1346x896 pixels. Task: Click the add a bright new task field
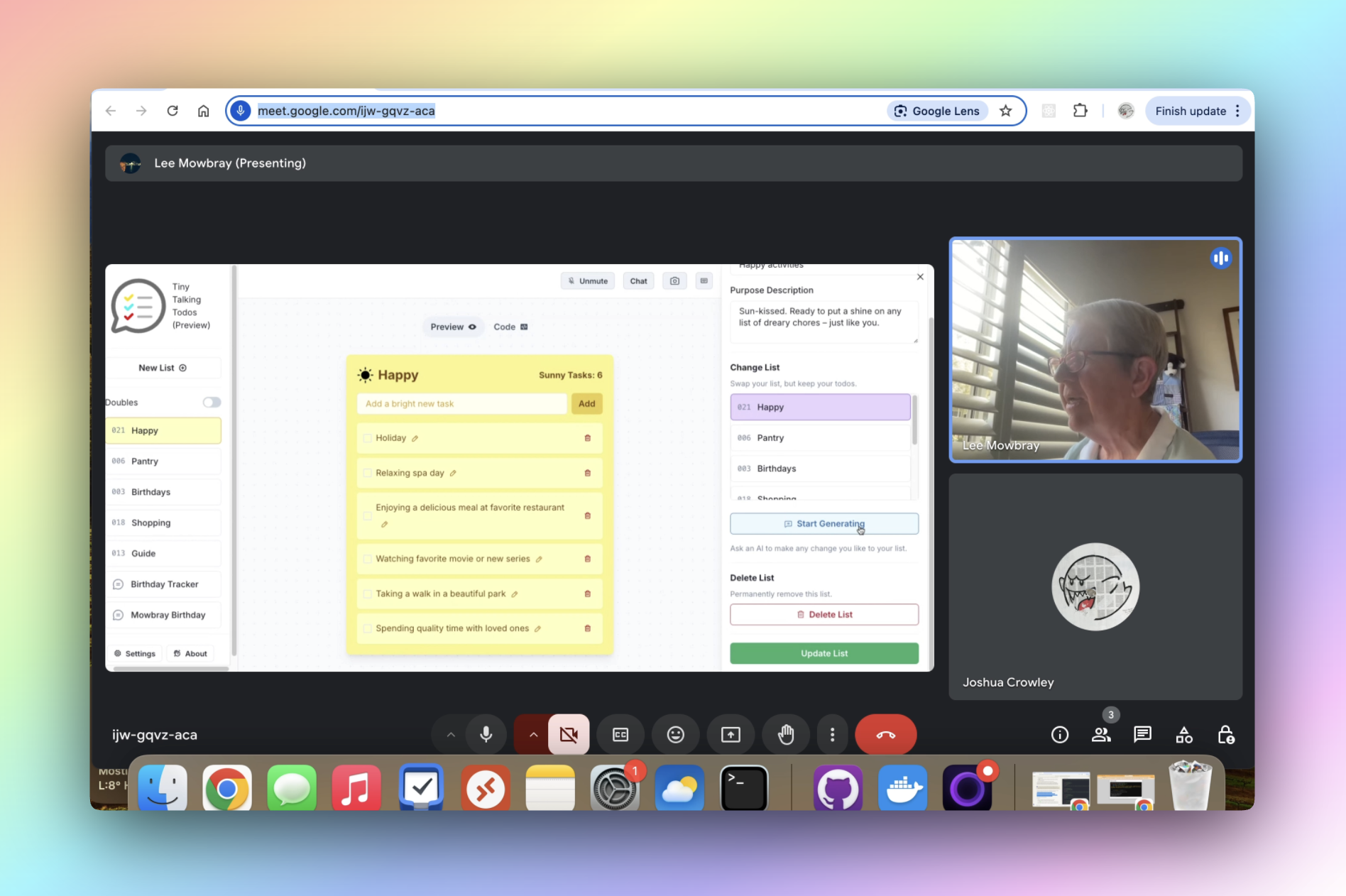click(461, 403)
